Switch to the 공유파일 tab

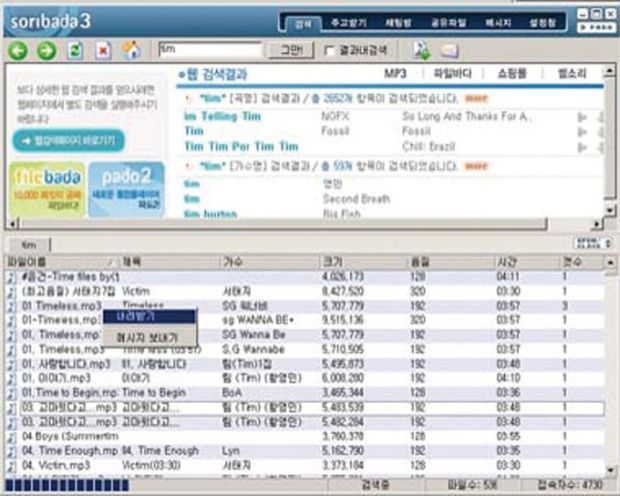[x=449, y=23]
